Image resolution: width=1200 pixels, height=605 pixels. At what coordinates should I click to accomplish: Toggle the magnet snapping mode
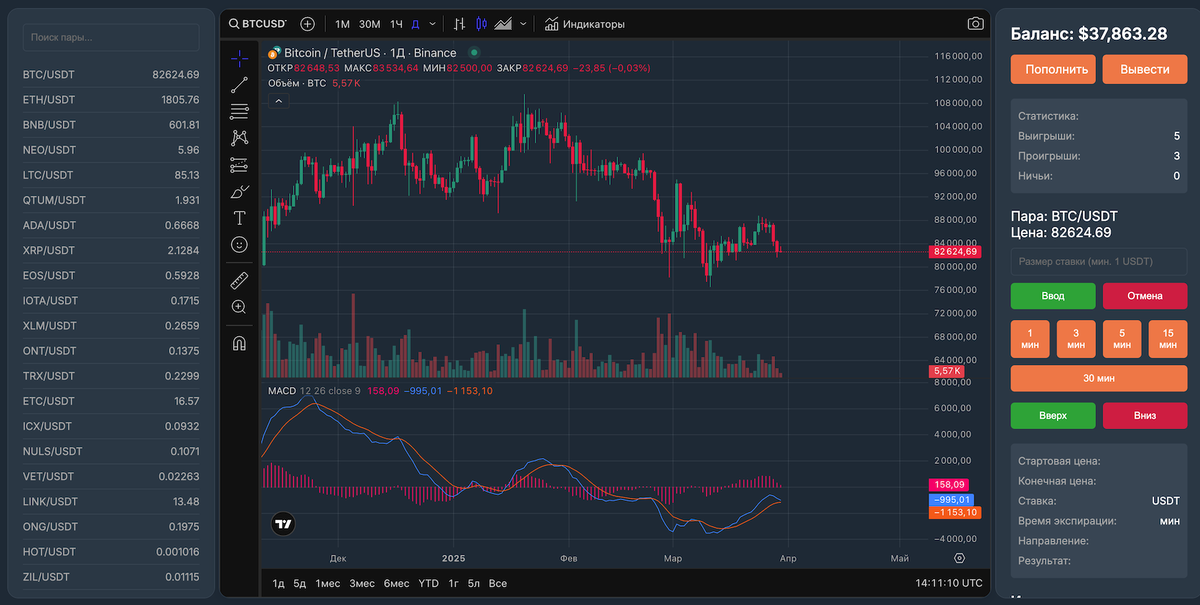pos(239,343)
